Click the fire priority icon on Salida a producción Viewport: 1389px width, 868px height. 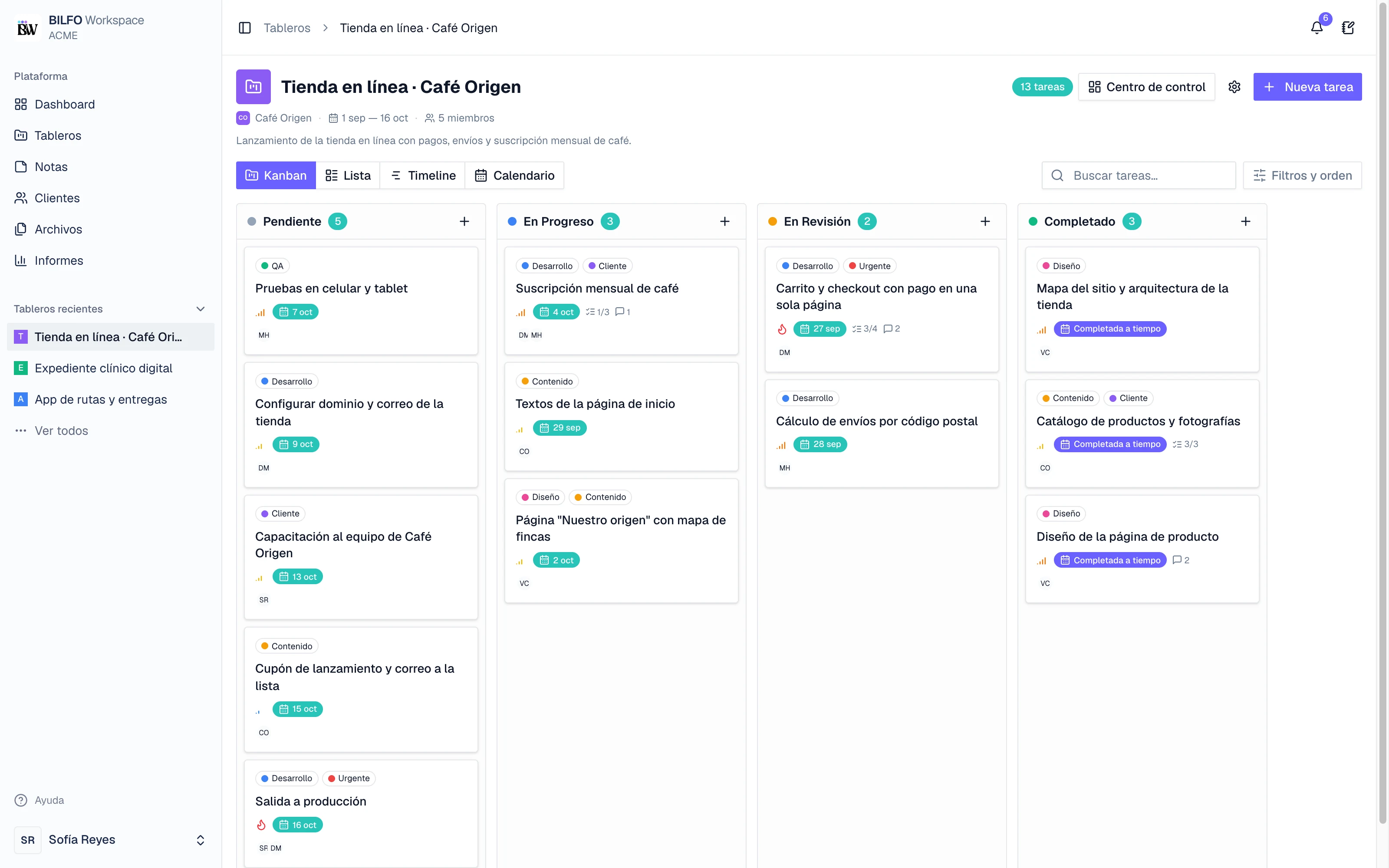[261, 825]
